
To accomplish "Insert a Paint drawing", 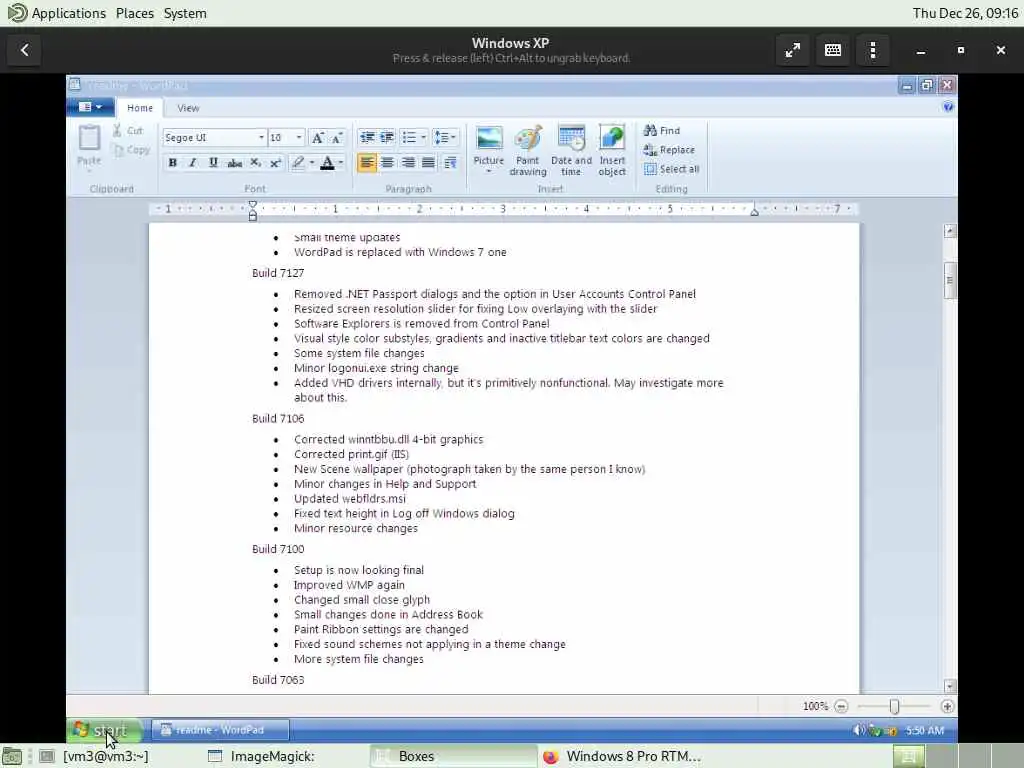I will tap(528, 150).
